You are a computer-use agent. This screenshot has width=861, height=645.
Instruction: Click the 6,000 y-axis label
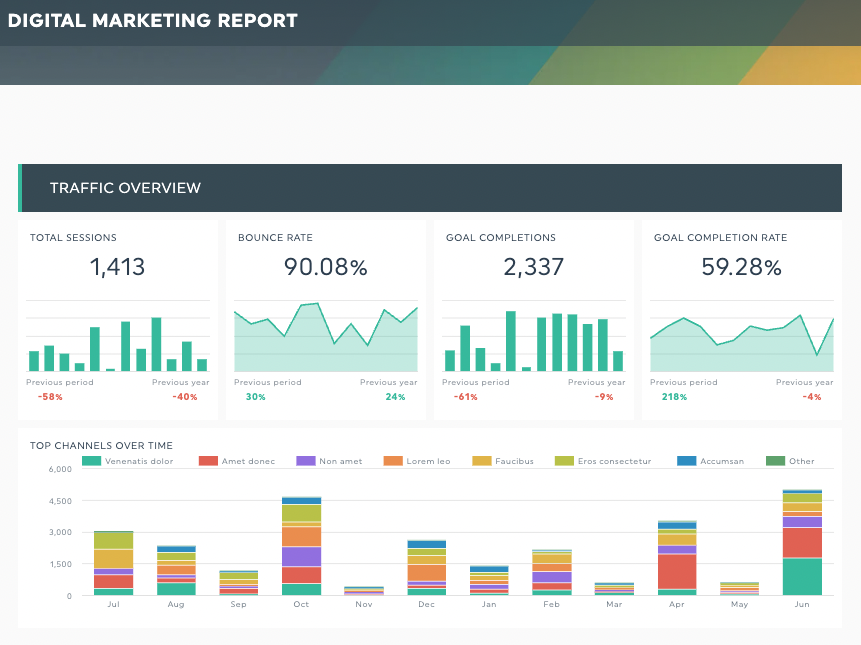point(60,469)
